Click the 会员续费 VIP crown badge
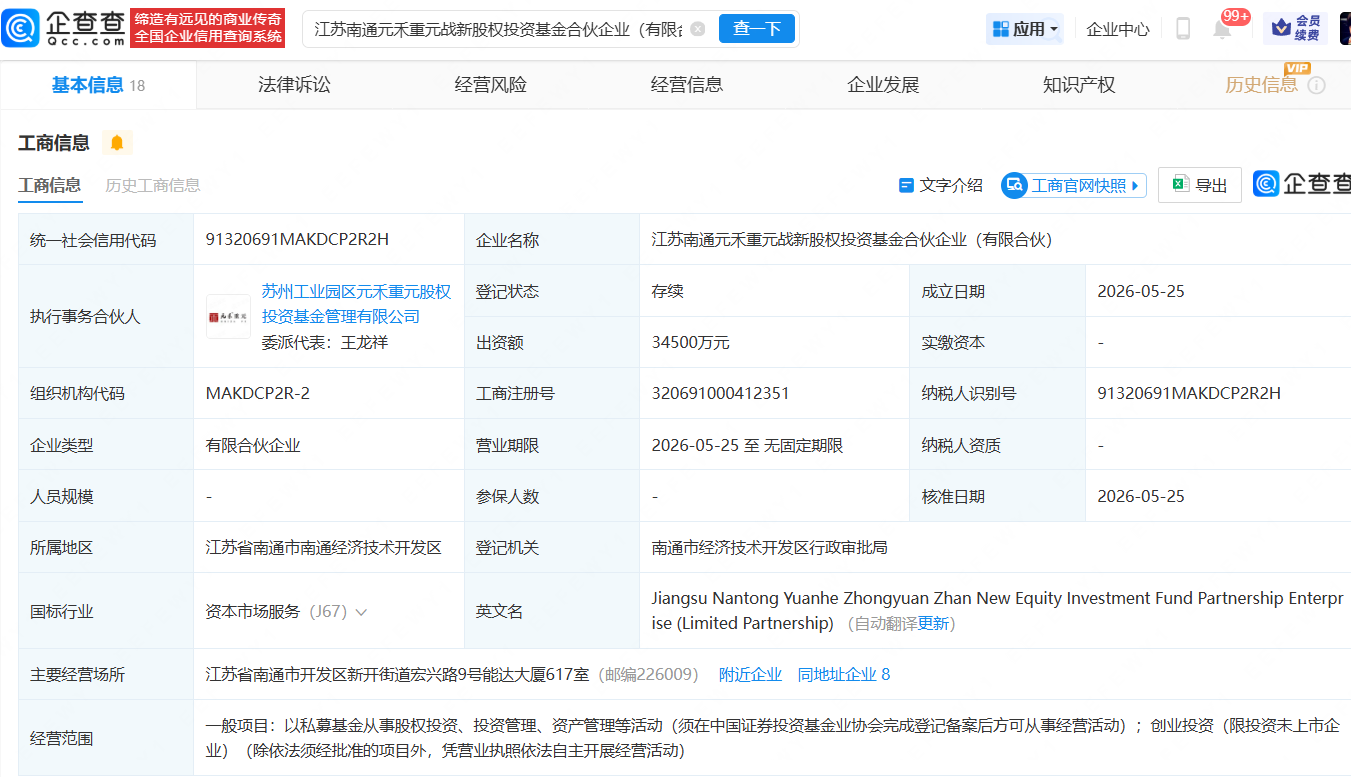 coord(1295,28)
